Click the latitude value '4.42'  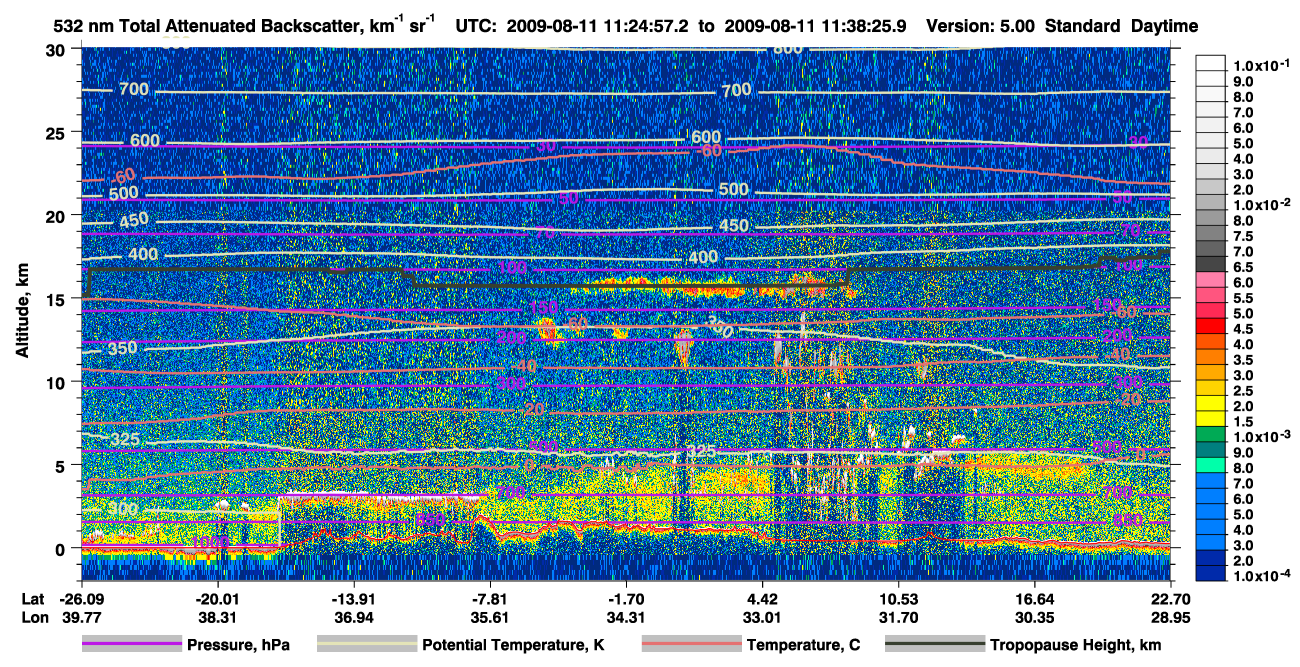pyautogui.click(x=762, y=598)
